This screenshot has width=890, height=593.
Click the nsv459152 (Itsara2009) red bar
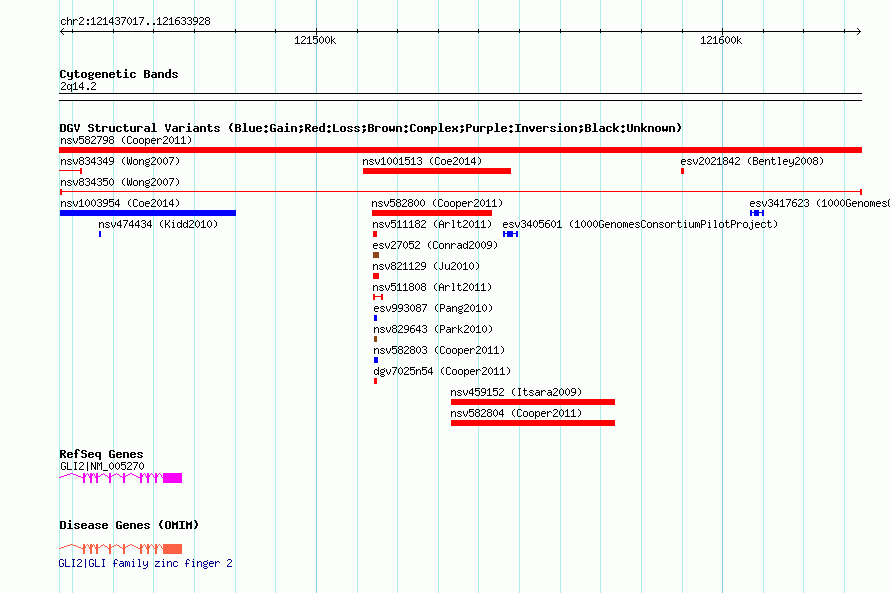point(533,402)
